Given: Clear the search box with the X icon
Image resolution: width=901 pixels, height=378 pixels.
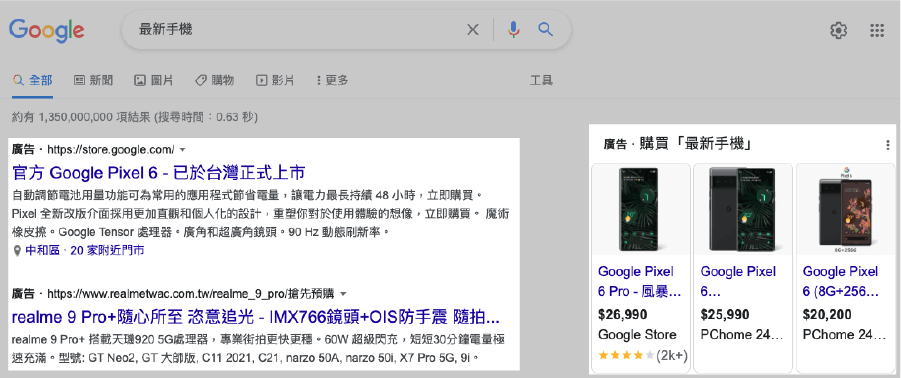Looking at the screenshot, I should [472, 30].
